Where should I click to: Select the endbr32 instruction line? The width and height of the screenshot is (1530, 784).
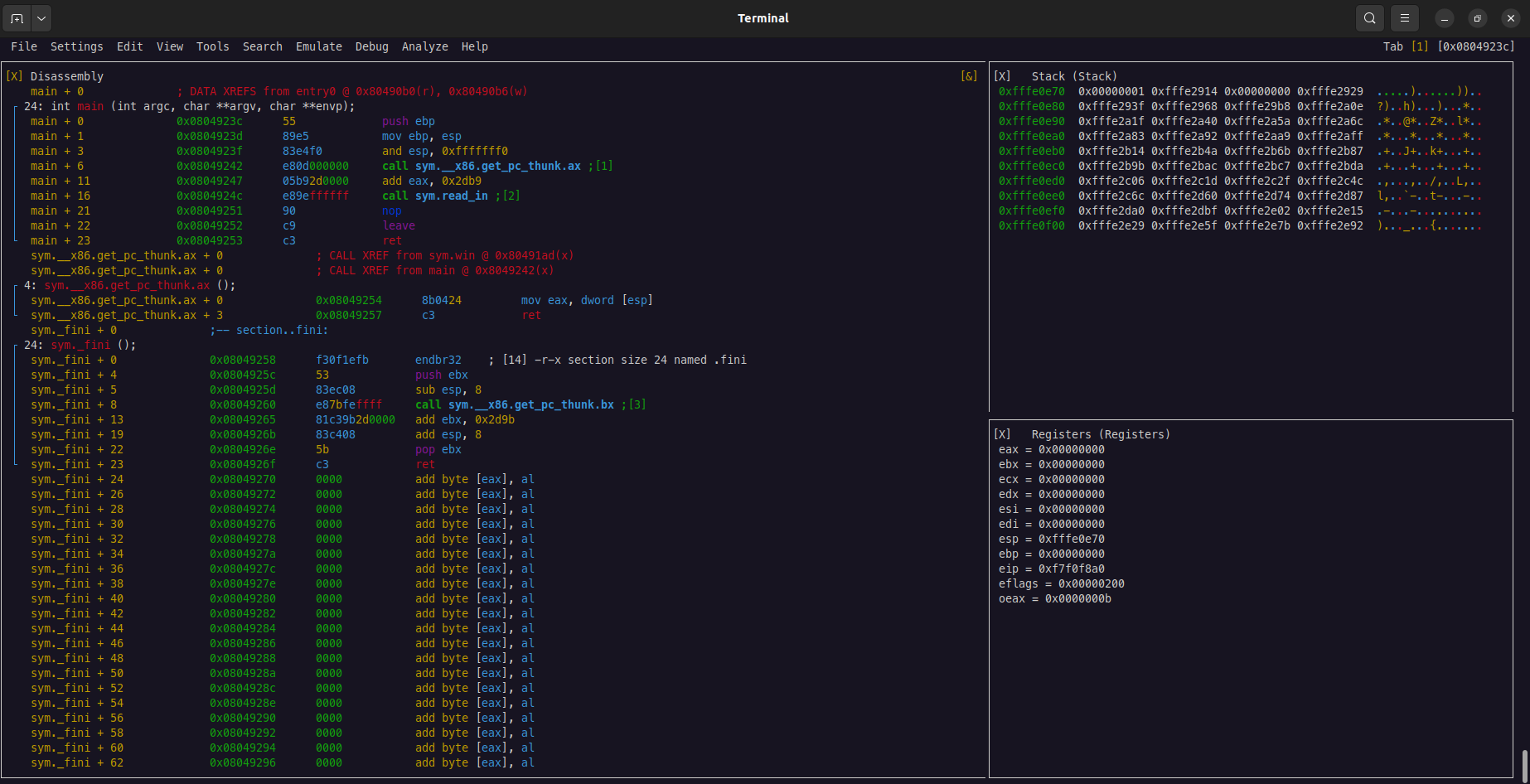[x=389, y=360]
